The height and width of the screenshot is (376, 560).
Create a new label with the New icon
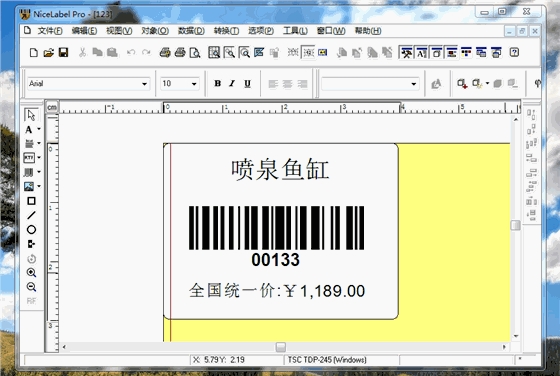pos(34,53)
